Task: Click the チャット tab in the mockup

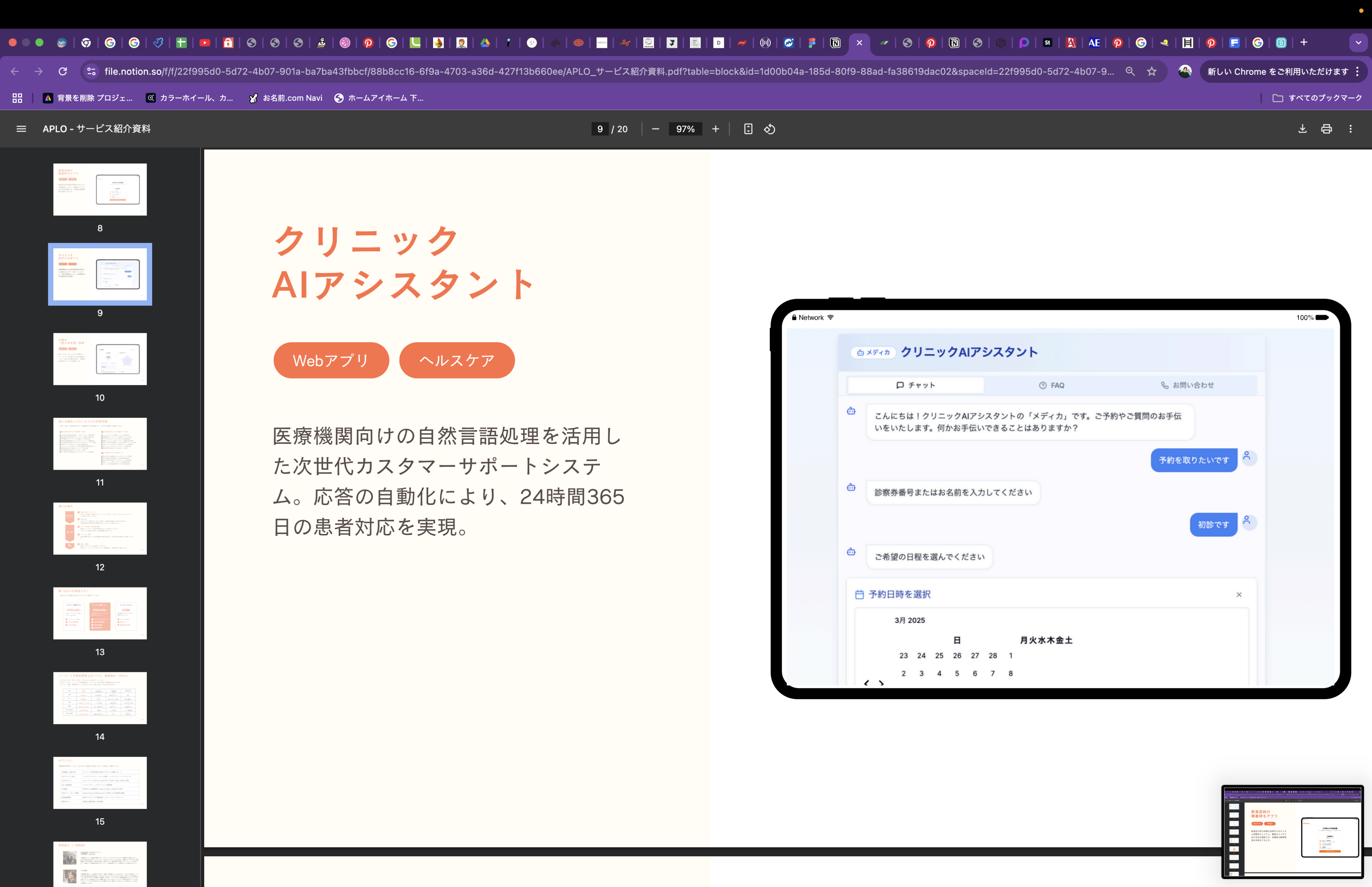Action: [916, 385]
